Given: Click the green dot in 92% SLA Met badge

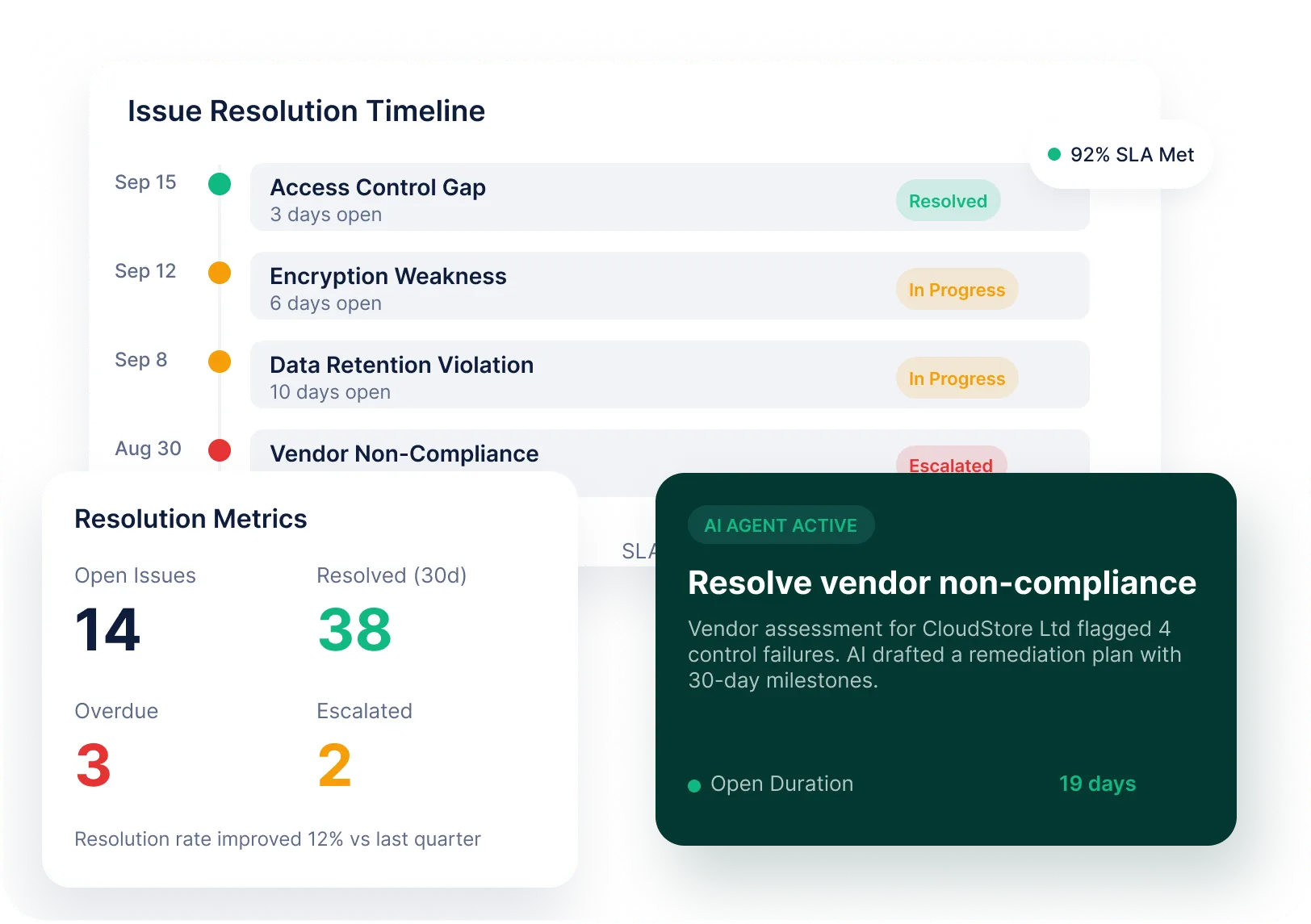Looking at the screenshot, I should (x=1053, y=154).
